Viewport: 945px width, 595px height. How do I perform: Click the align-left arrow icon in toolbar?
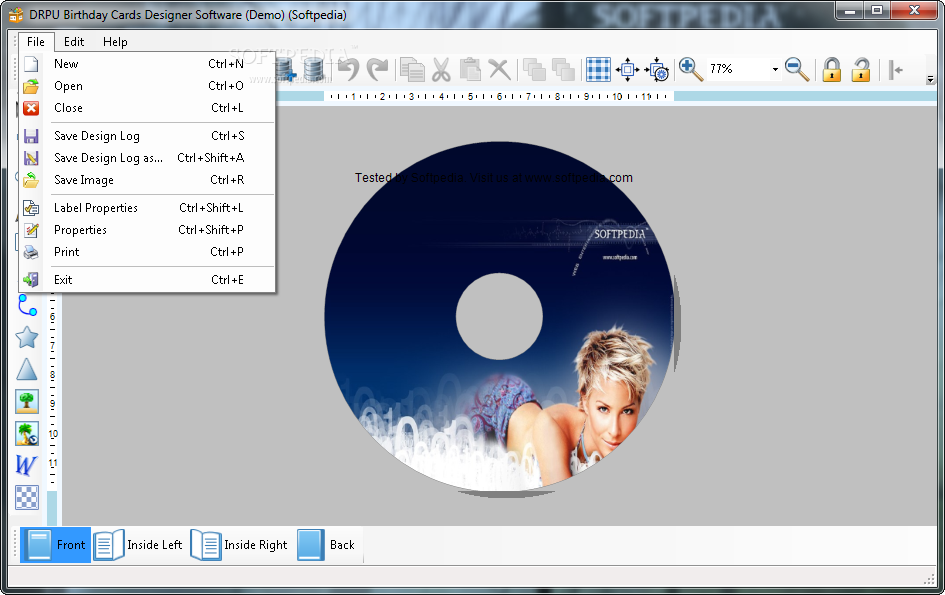pos(896,69)
